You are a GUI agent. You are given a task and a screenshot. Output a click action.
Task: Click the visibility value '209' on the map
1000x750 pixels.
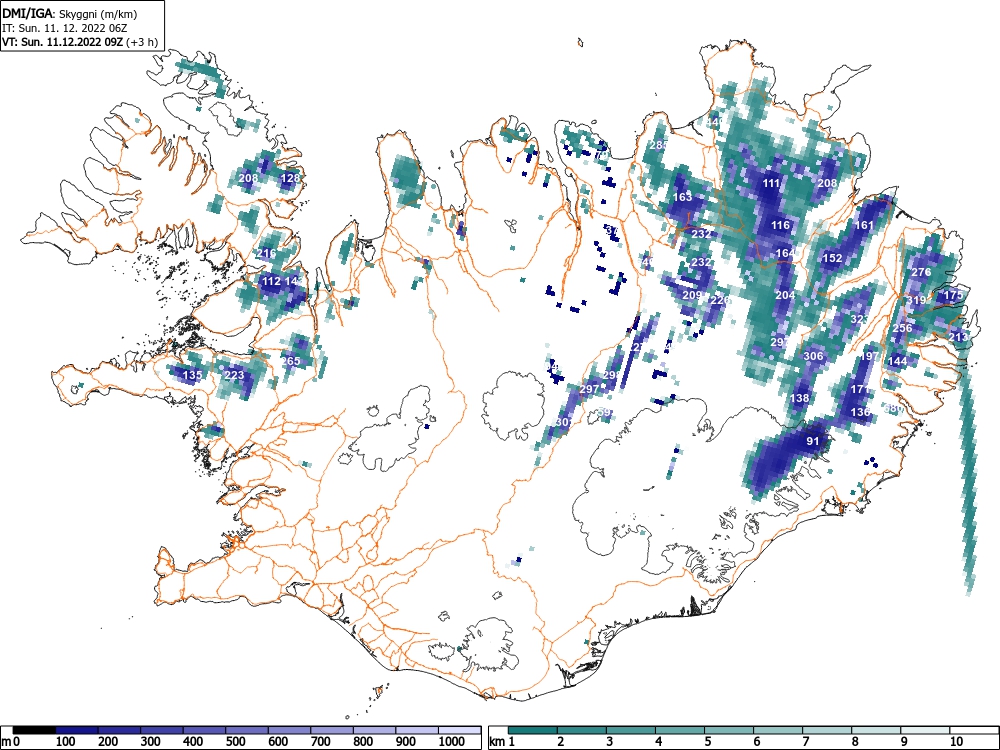click(692, 295)
